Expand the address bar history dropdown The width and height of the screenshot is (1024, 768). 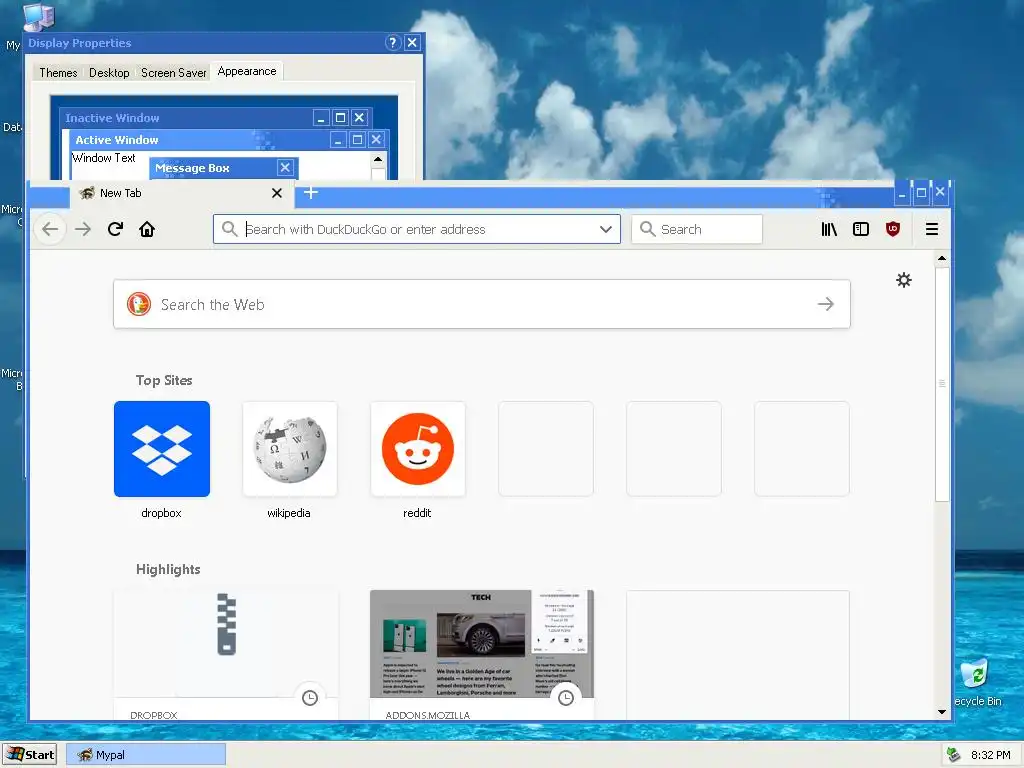(605, 229)
